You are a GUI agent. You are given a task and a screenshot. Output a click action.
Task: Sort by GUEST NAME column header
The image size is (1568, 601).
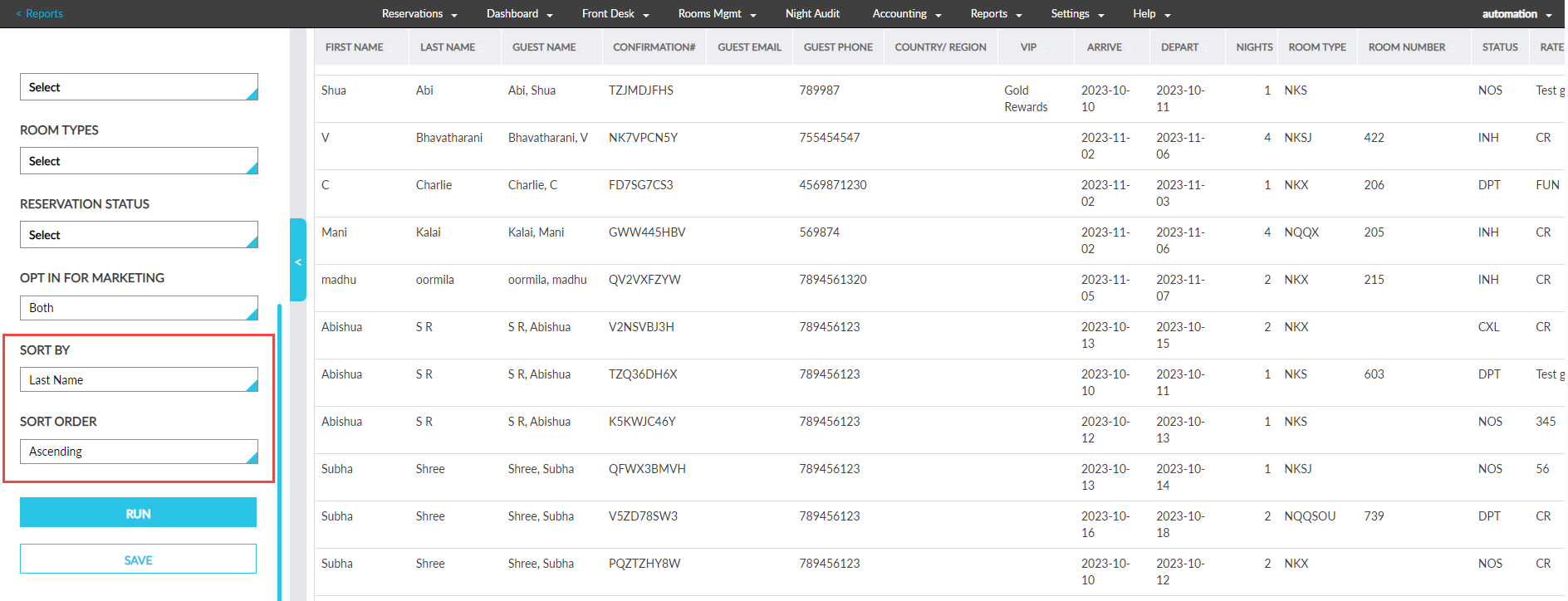click(x=544, y=47)
